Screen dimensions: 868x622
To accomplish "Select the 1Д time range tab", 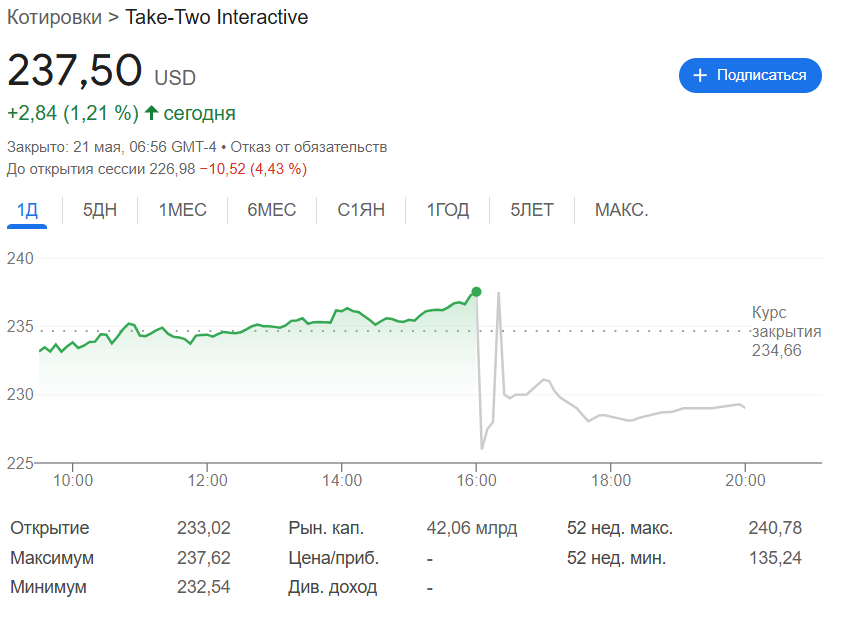I will pos(27,210).
